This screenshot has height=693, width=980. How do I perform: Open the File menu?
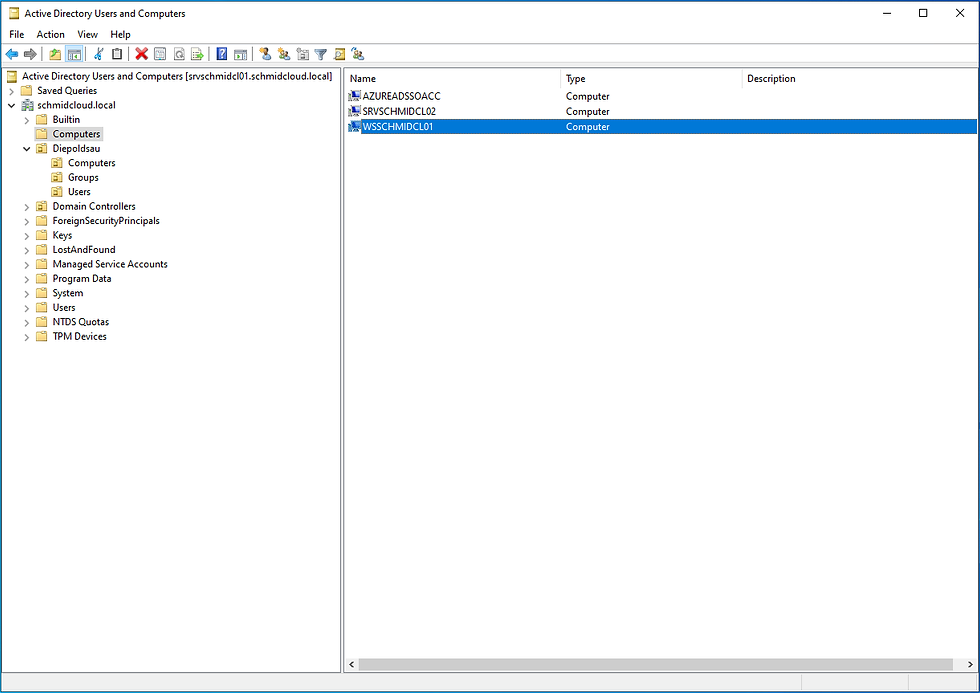[17, 34]
